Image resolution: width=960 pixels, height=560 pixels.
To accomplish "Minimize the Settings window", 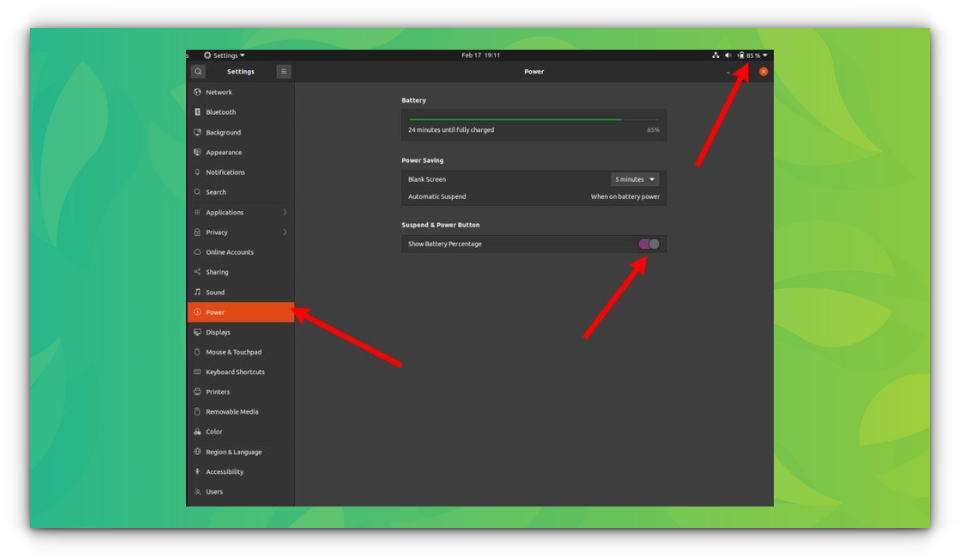I will 728,72.
